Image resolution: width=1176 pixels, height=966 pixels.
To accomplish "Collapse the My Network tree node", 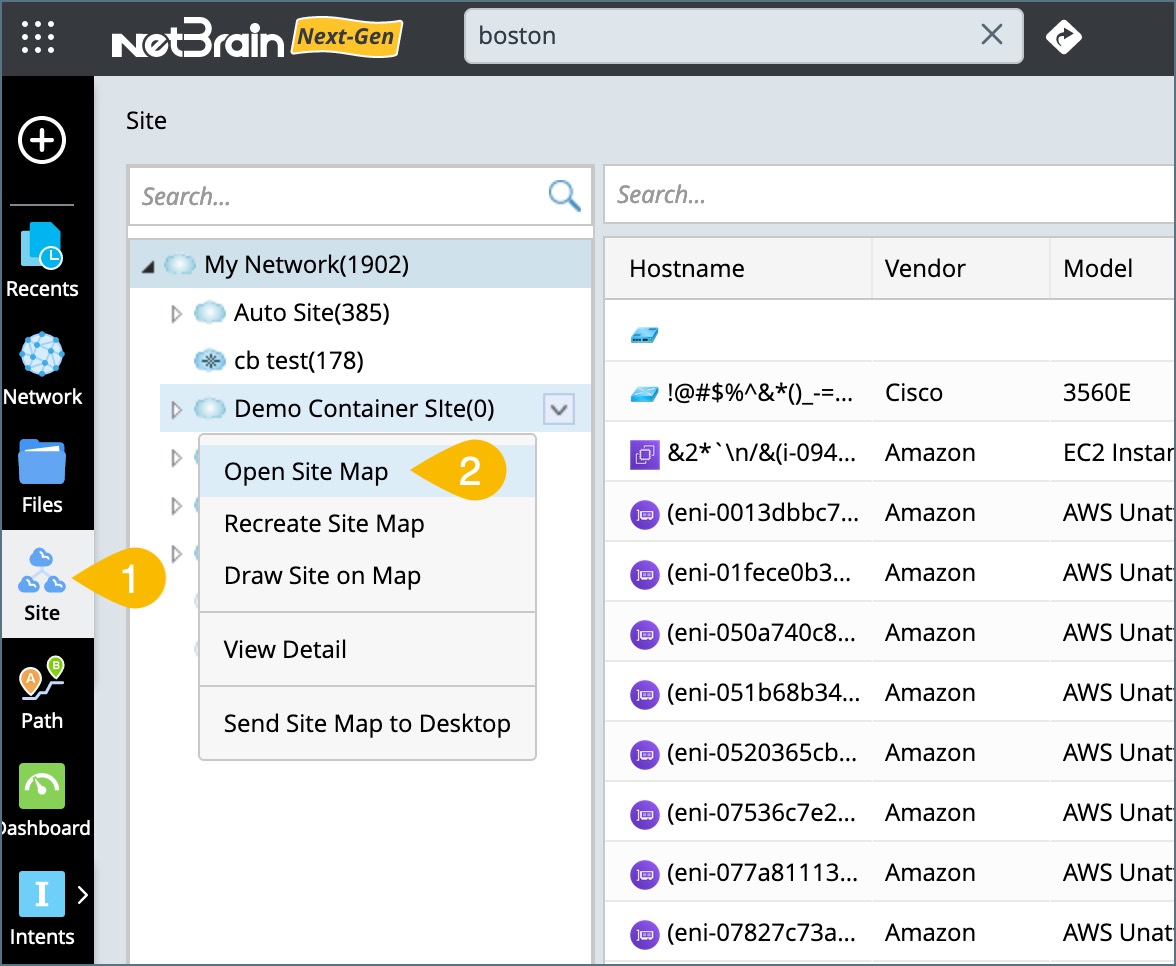I will pyautogui.click(x=148, y=266).
